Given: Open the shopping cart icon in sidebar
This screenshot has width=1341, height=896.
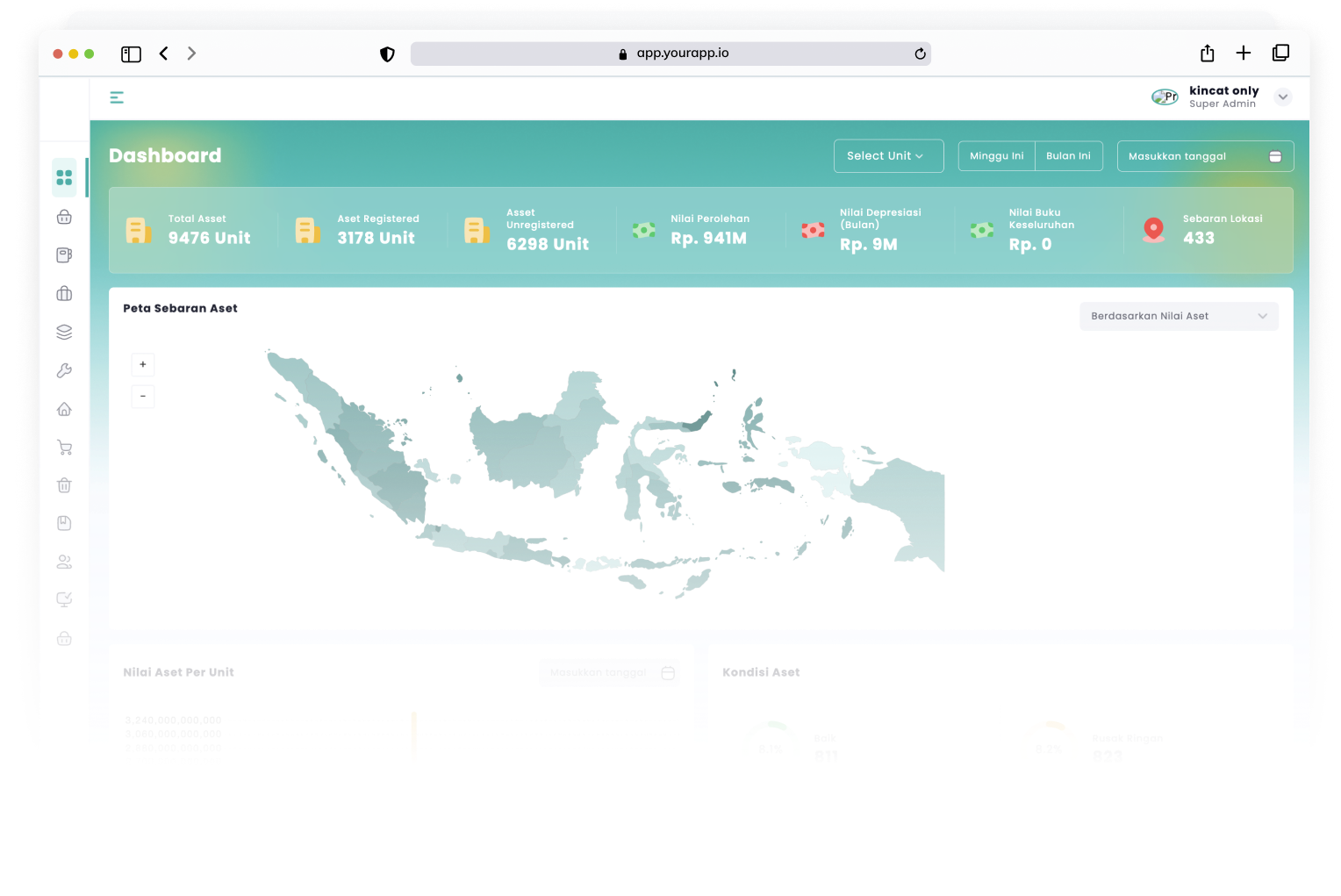Looking at the screenshot, I should tap(64, 448).
